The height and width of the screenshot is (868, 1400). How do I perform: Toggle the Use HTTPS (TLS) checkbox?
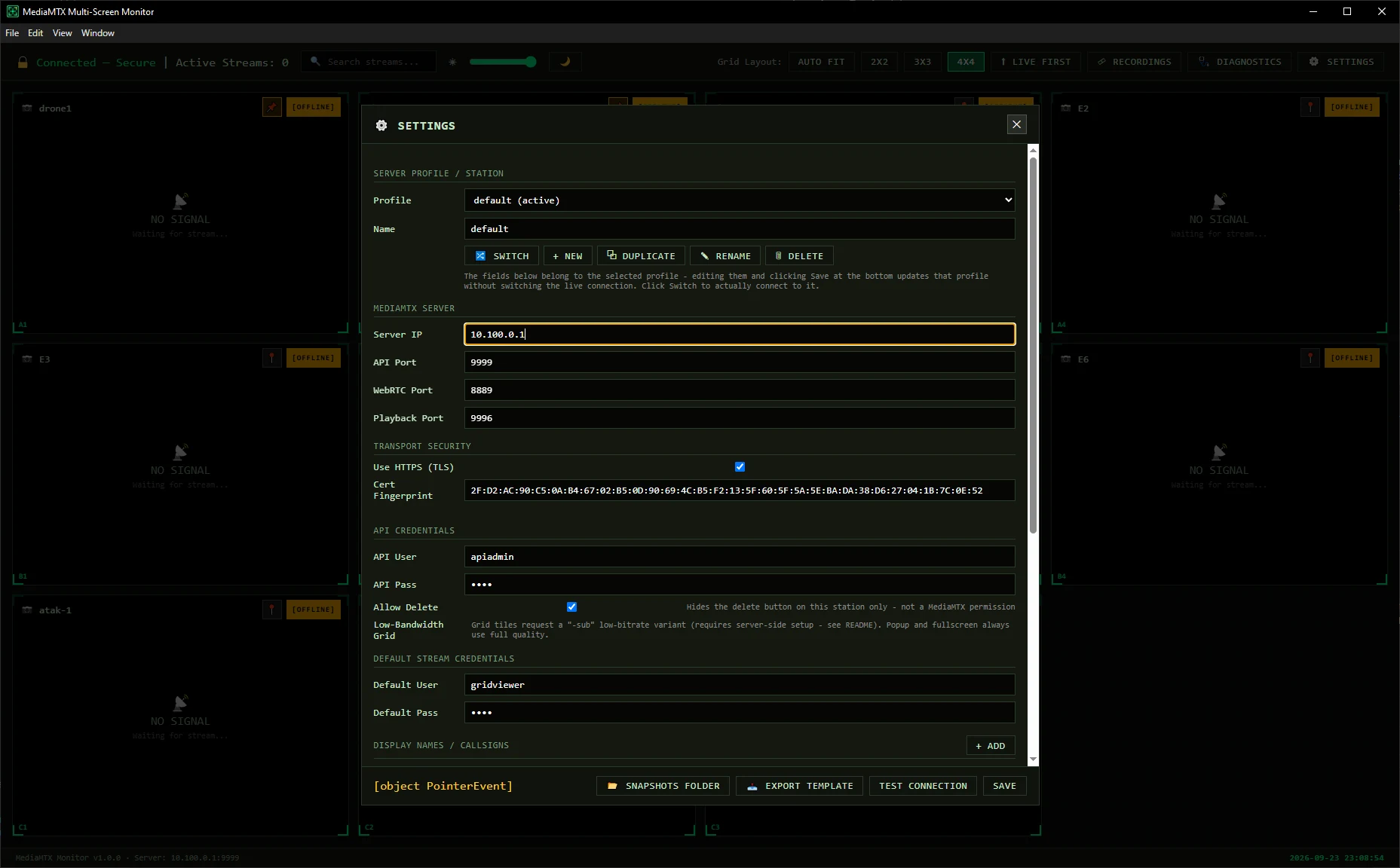[x=740, y=467]
